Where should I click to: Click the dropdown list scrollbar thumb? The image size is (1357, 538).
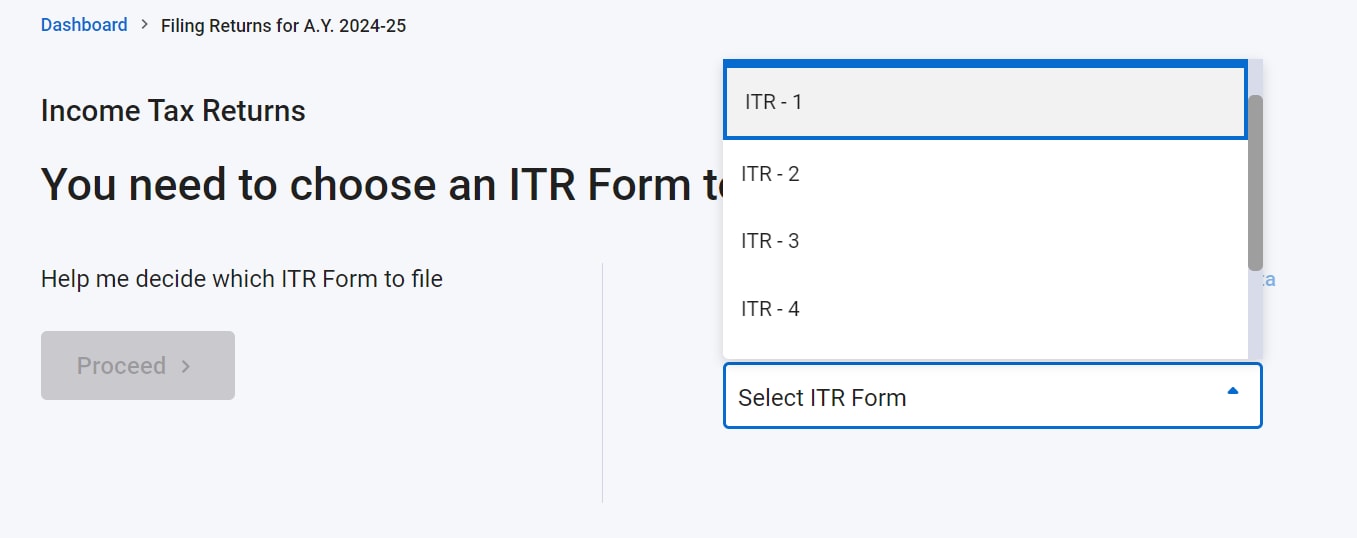click(x=1255, y=182)
